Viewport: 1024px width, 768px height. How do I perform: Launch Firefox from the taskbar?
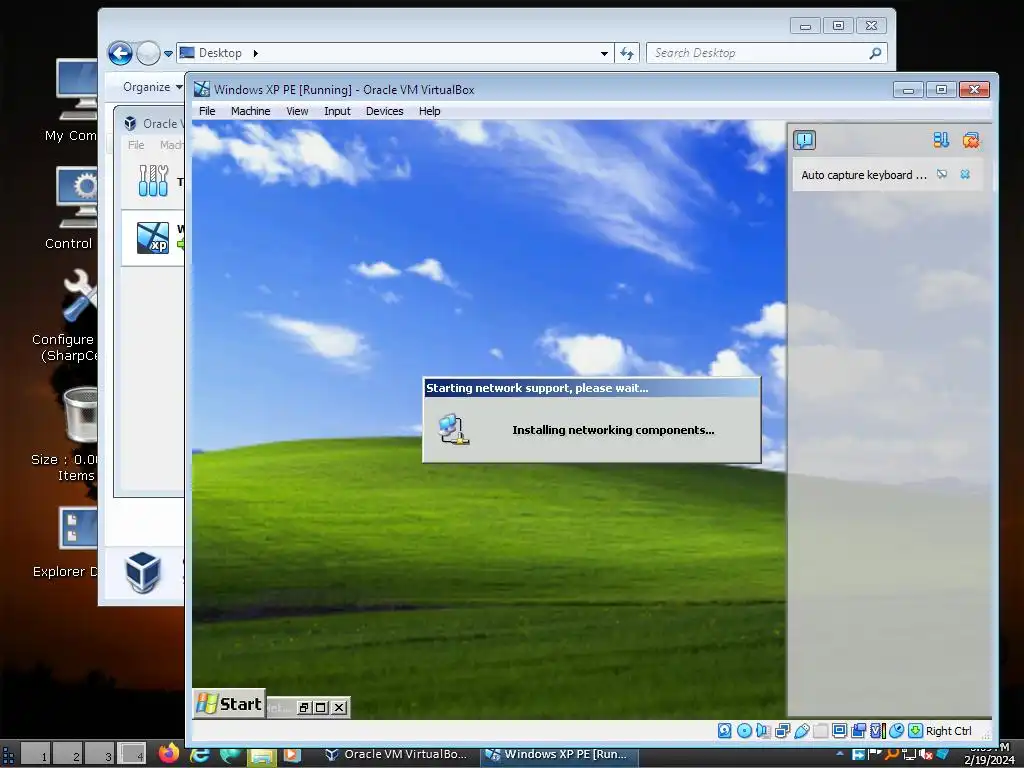(x=168, y=754)
